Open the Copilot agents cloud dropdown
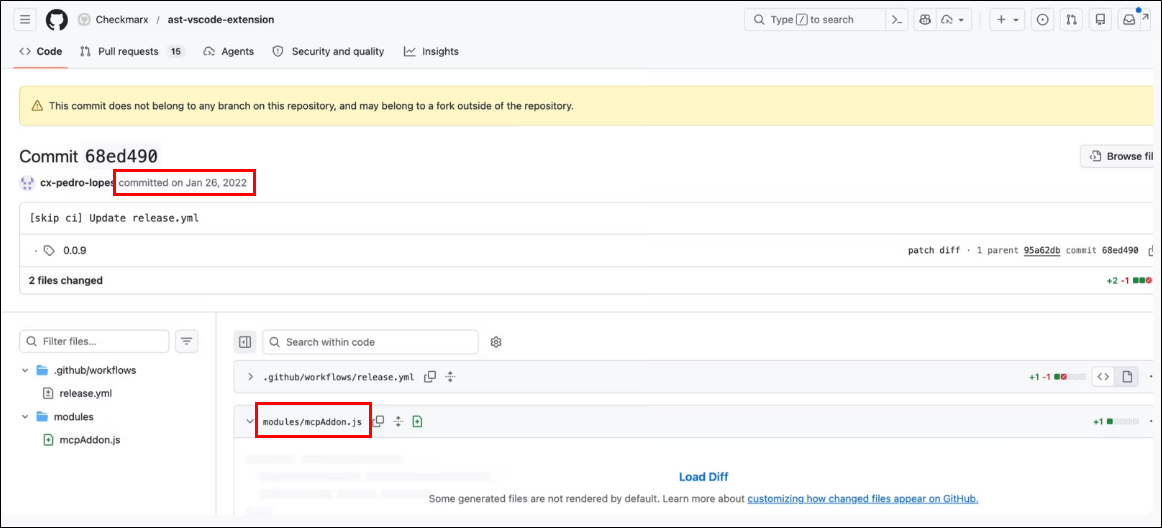The image size is (1162, 528). [x=954, y=20]
